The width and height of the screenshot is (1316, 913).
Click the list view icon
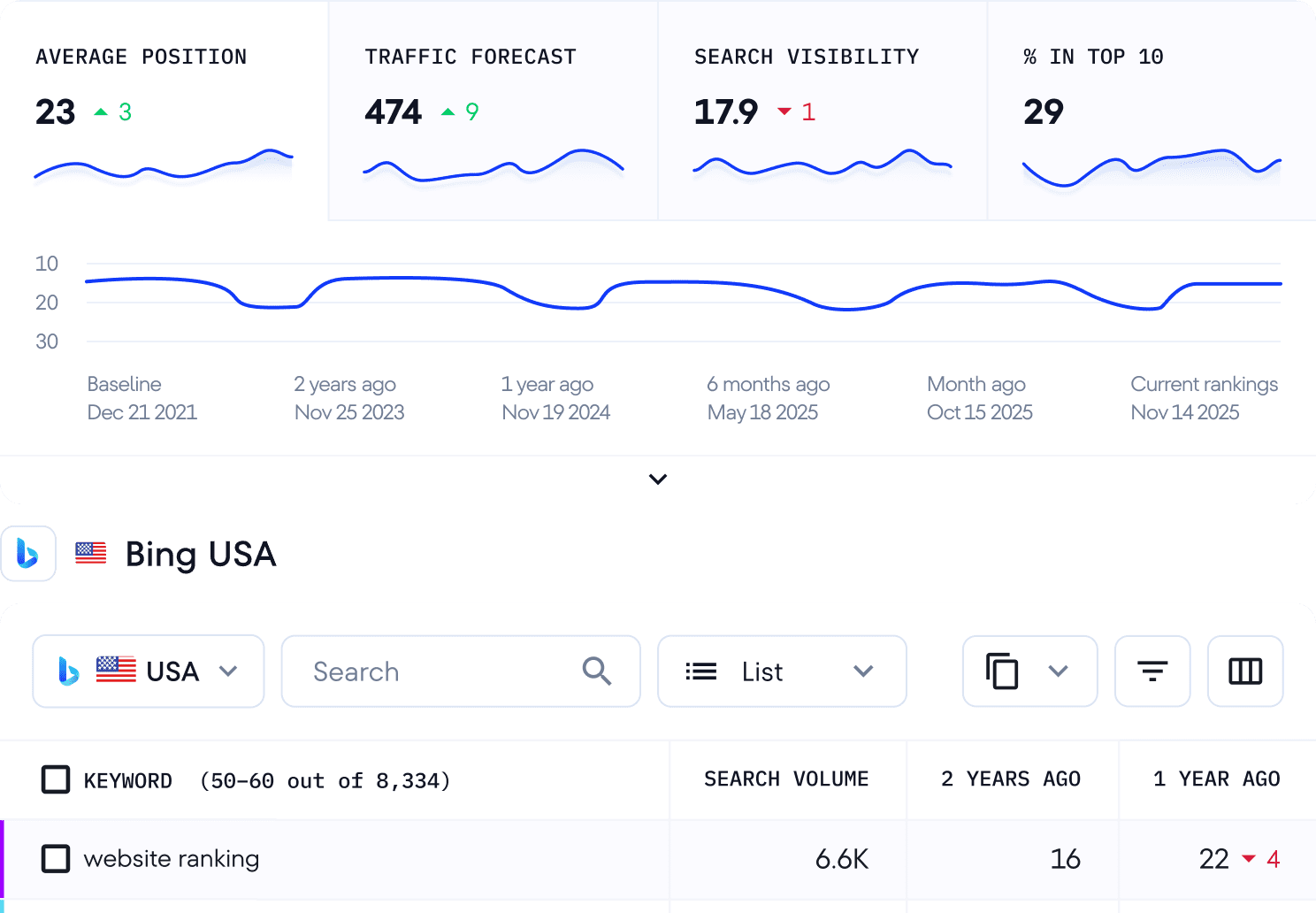coord(701,671)
